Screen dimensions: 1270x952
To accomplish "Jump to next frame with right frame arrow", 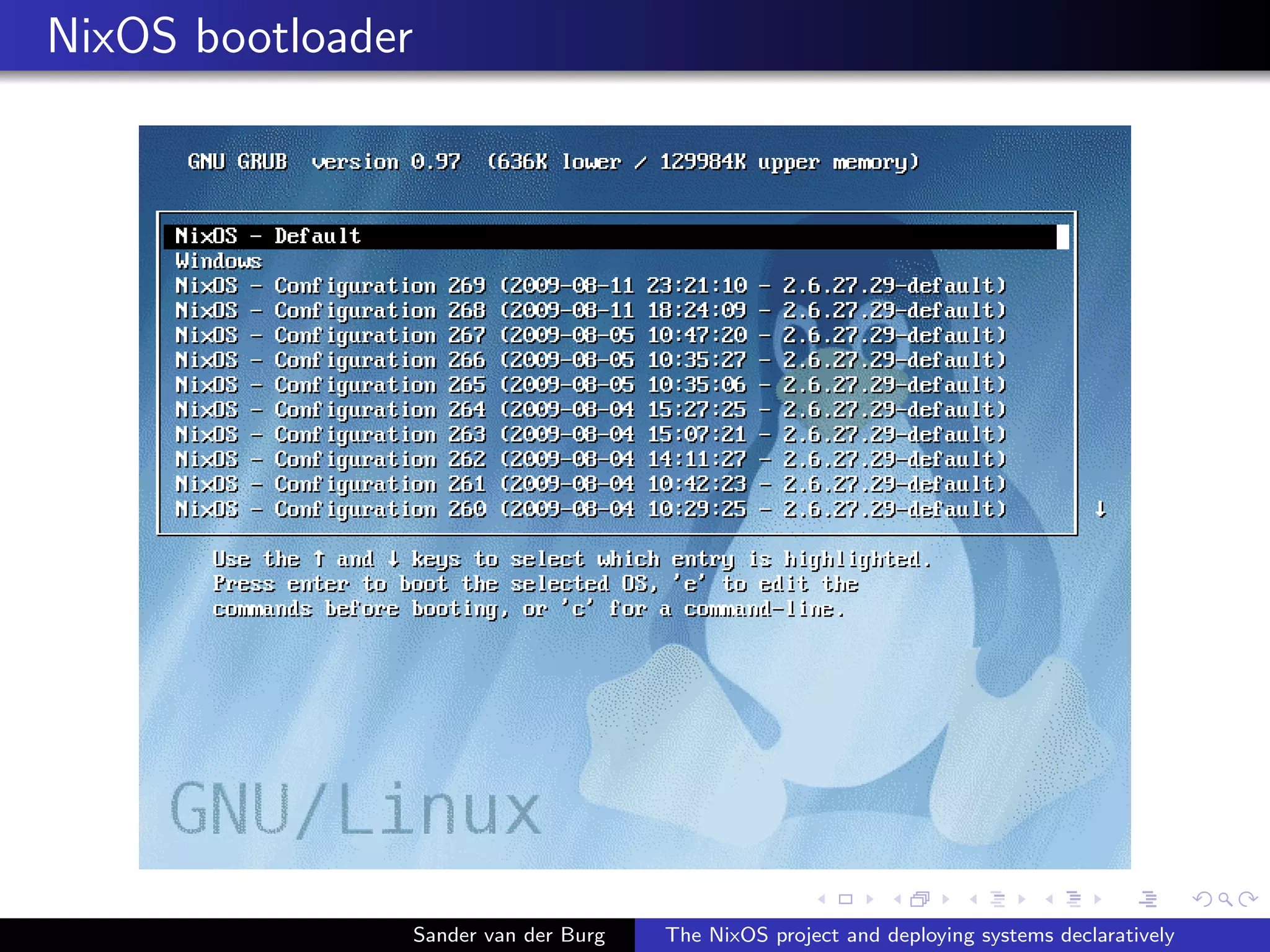I will [x=946, y=899].
